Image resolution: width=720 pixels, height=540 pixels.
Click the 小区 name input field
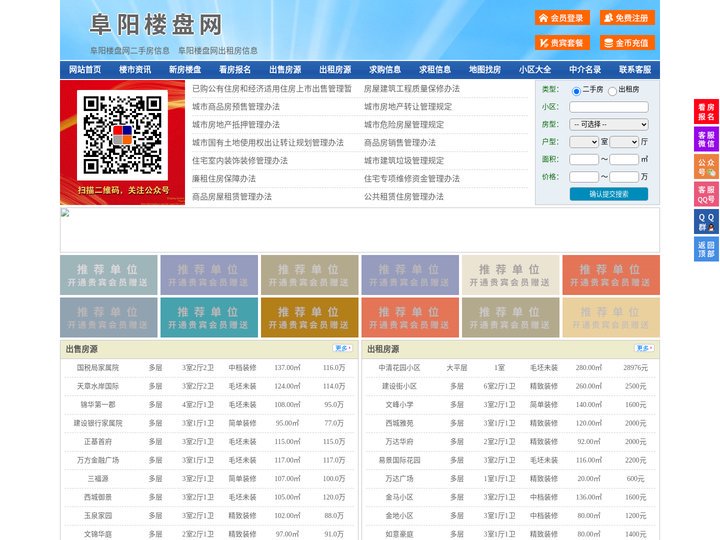[609, 107]
